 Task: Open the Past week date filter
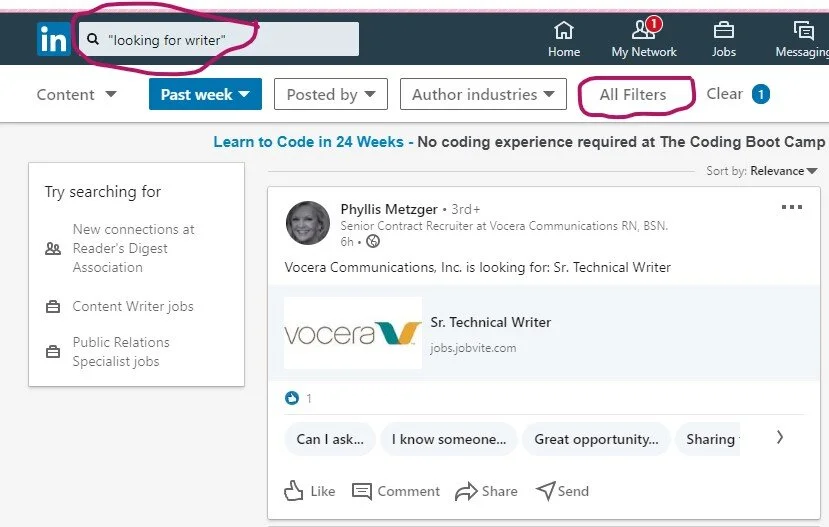click(205, 94)
